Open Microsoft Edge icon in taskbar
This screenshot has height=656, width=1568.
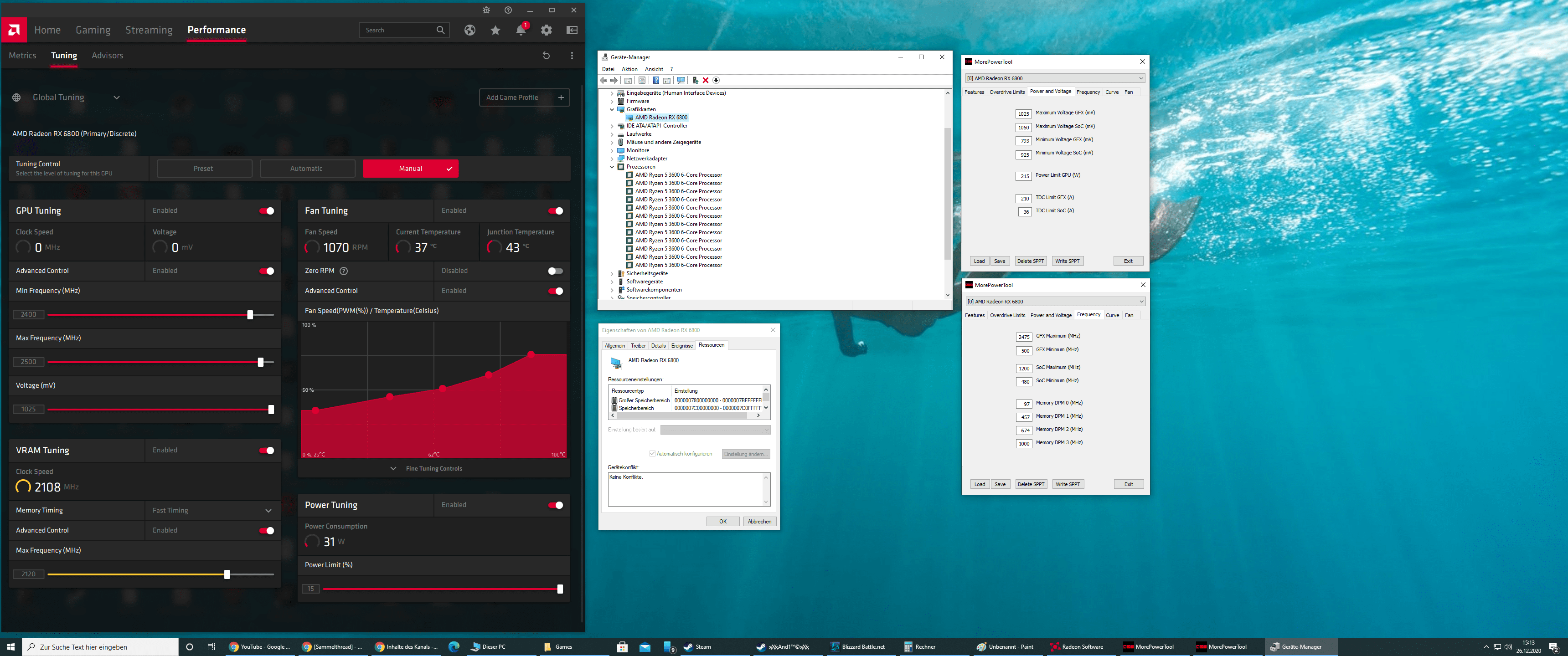pos(454,647)
